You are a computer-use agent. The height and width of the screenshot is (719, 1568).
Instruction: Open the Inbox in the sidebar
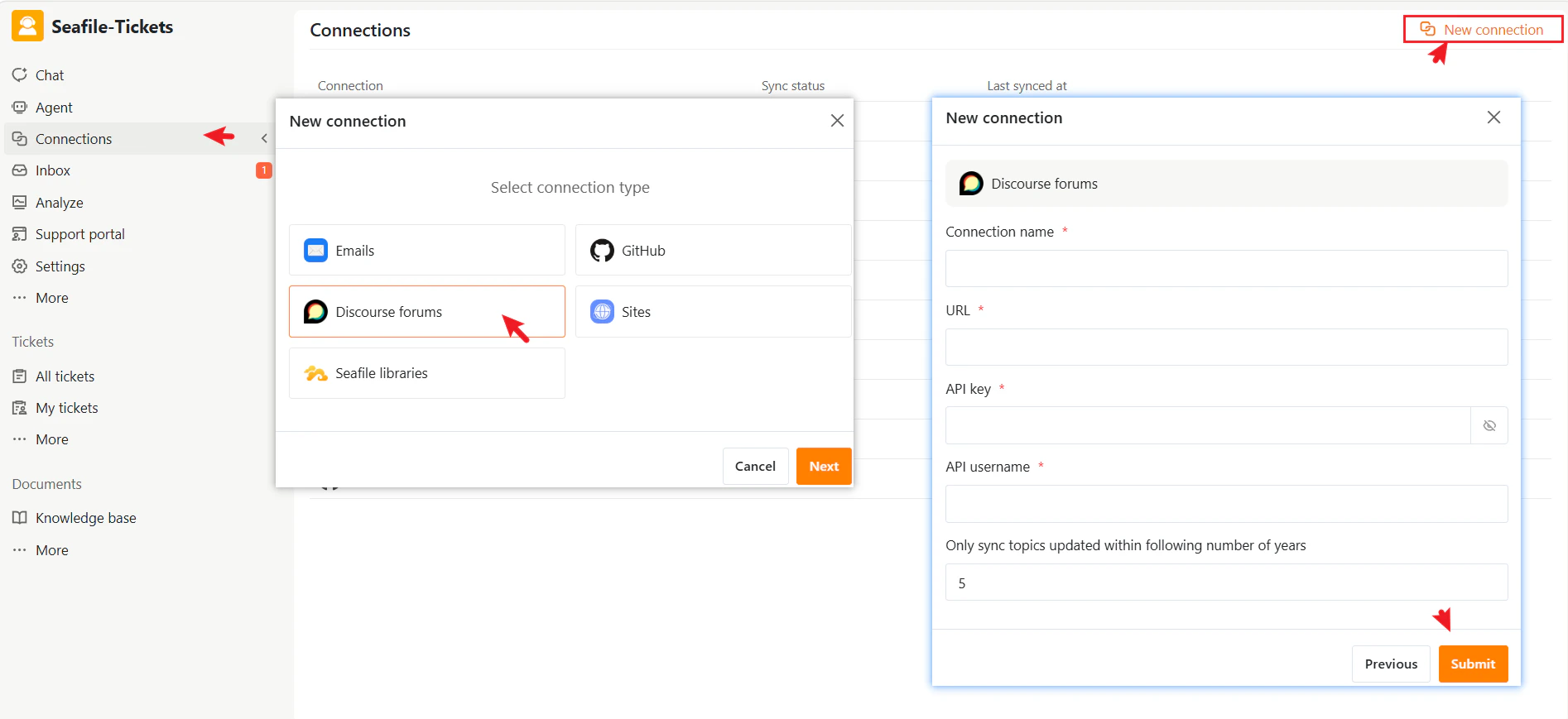click(x=53, y=170)
